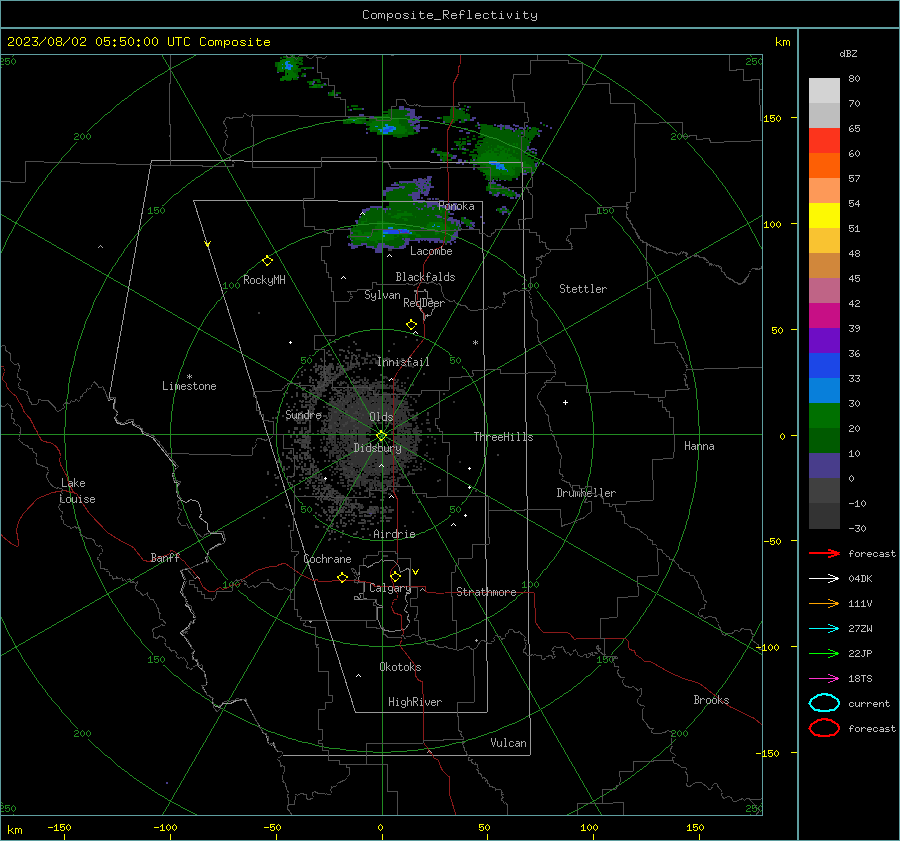Click the ThreeHills label
This screenshot has height=841, width=900.
pos(503,437)
